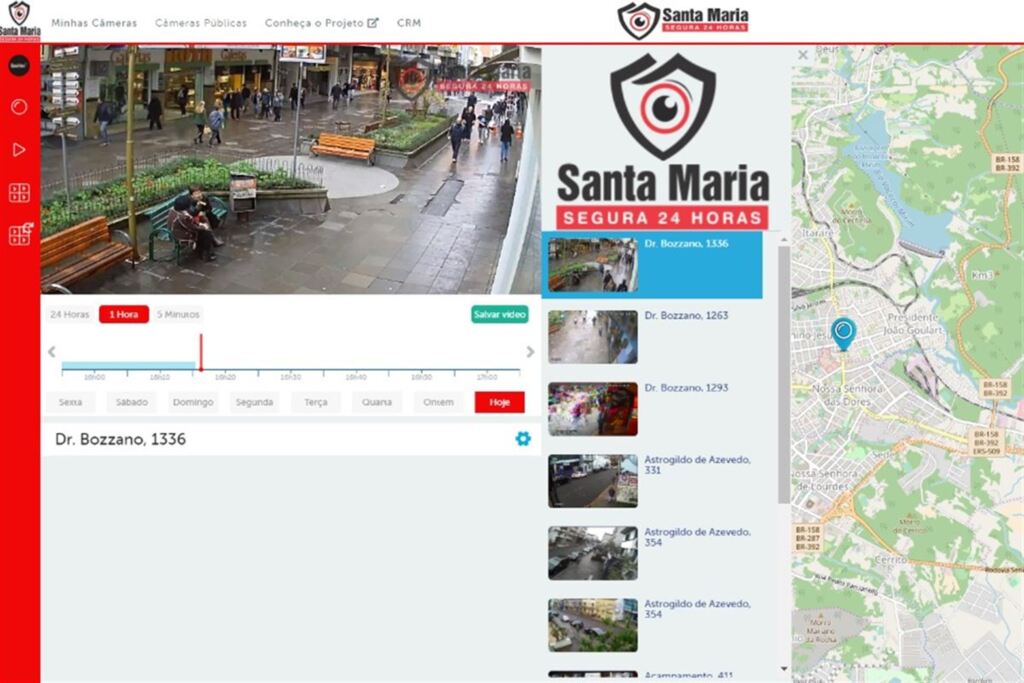Image resolution: width=1024 pixels, height=683 pixels.
Task: Select the Domingo day button
Action: pyautogui.click(x=193, y=402)
